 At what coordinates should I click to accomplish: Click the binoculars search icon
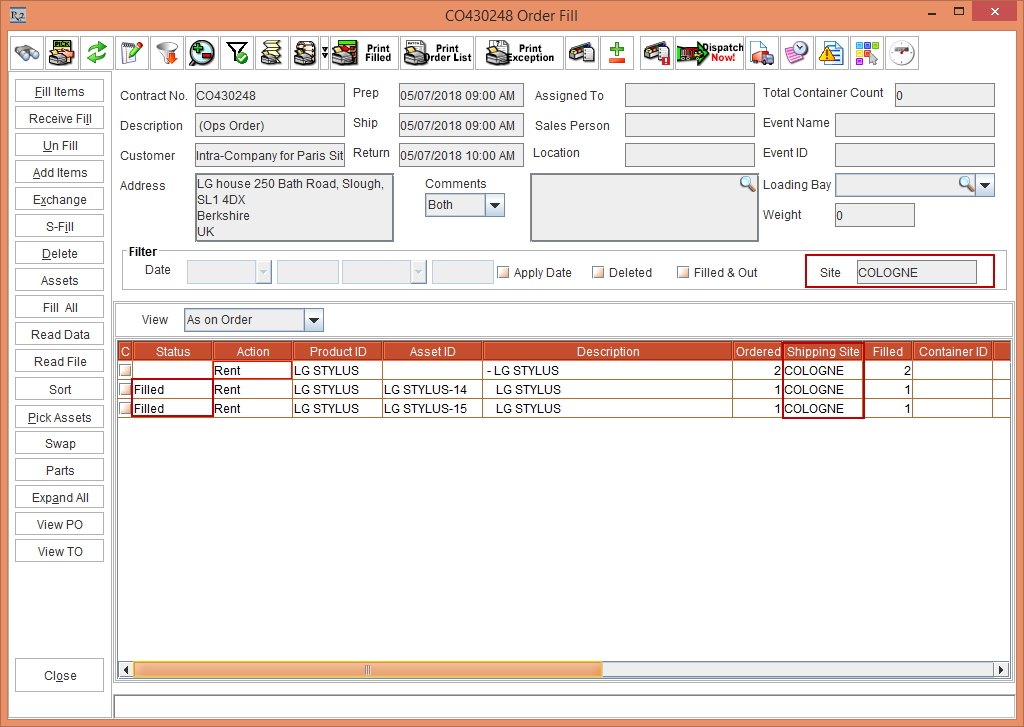27,52
